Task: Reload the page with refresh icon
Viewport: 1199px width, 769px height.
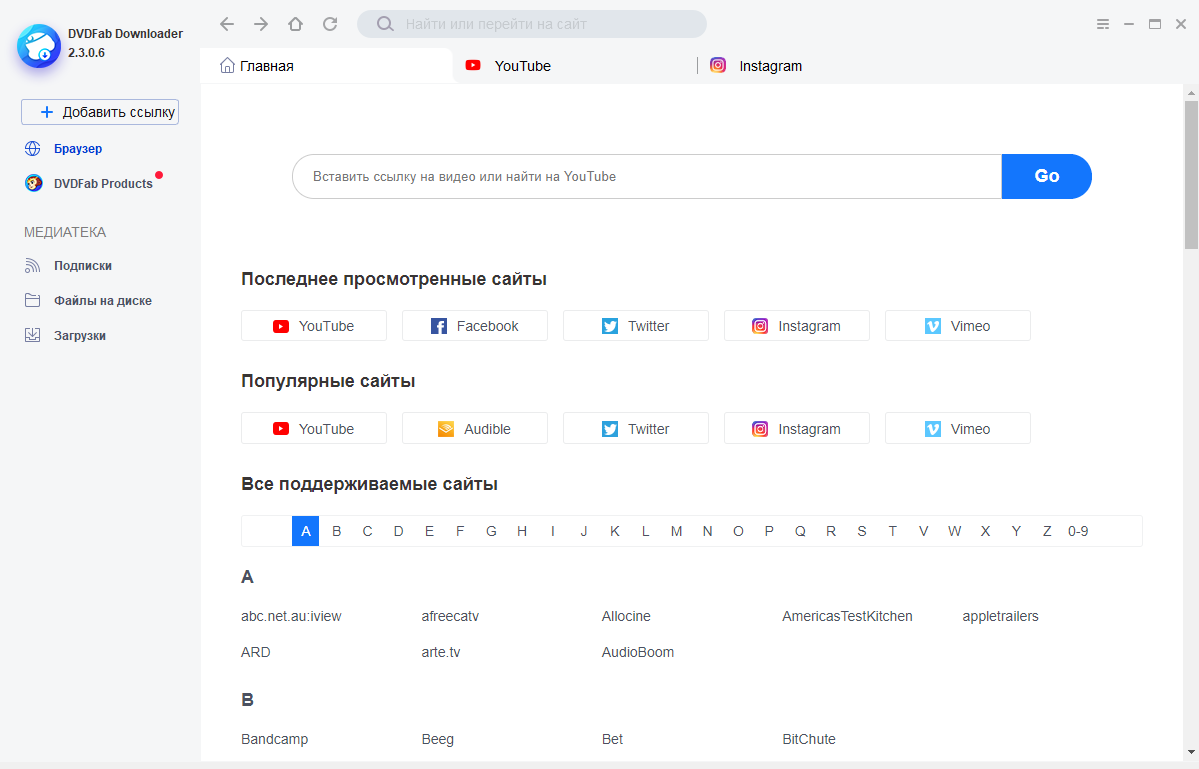Action: click(x=330, y=24)
